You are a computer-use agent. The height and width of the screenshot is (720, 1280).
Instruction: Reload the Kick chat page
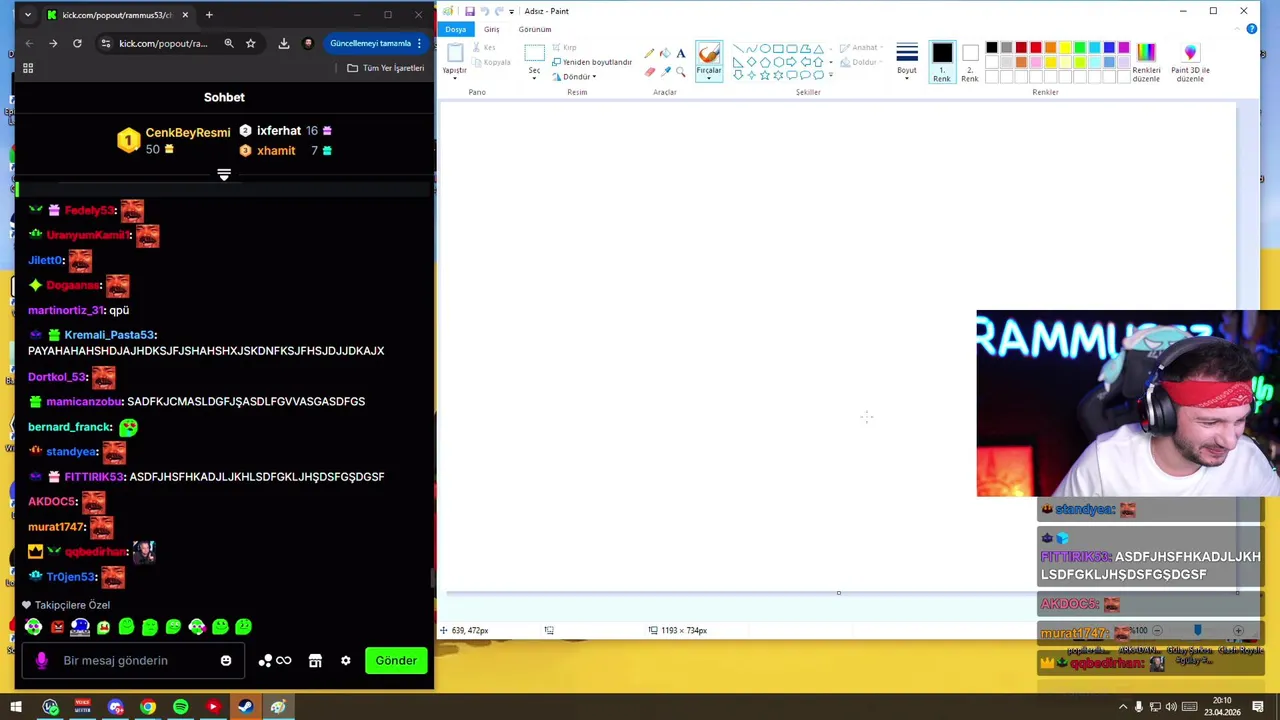pyautogui.click(x=77, y=43)
